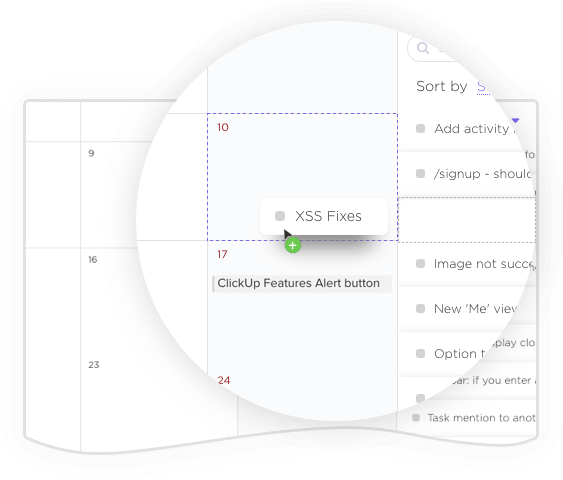
Task: Select calendar day 9 cell
Action: tap(144, 195)
